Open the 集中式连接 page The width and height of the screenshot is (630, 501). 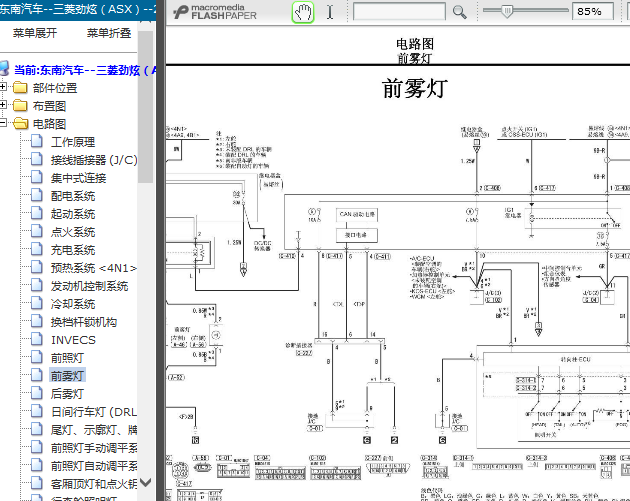(78, 178)
